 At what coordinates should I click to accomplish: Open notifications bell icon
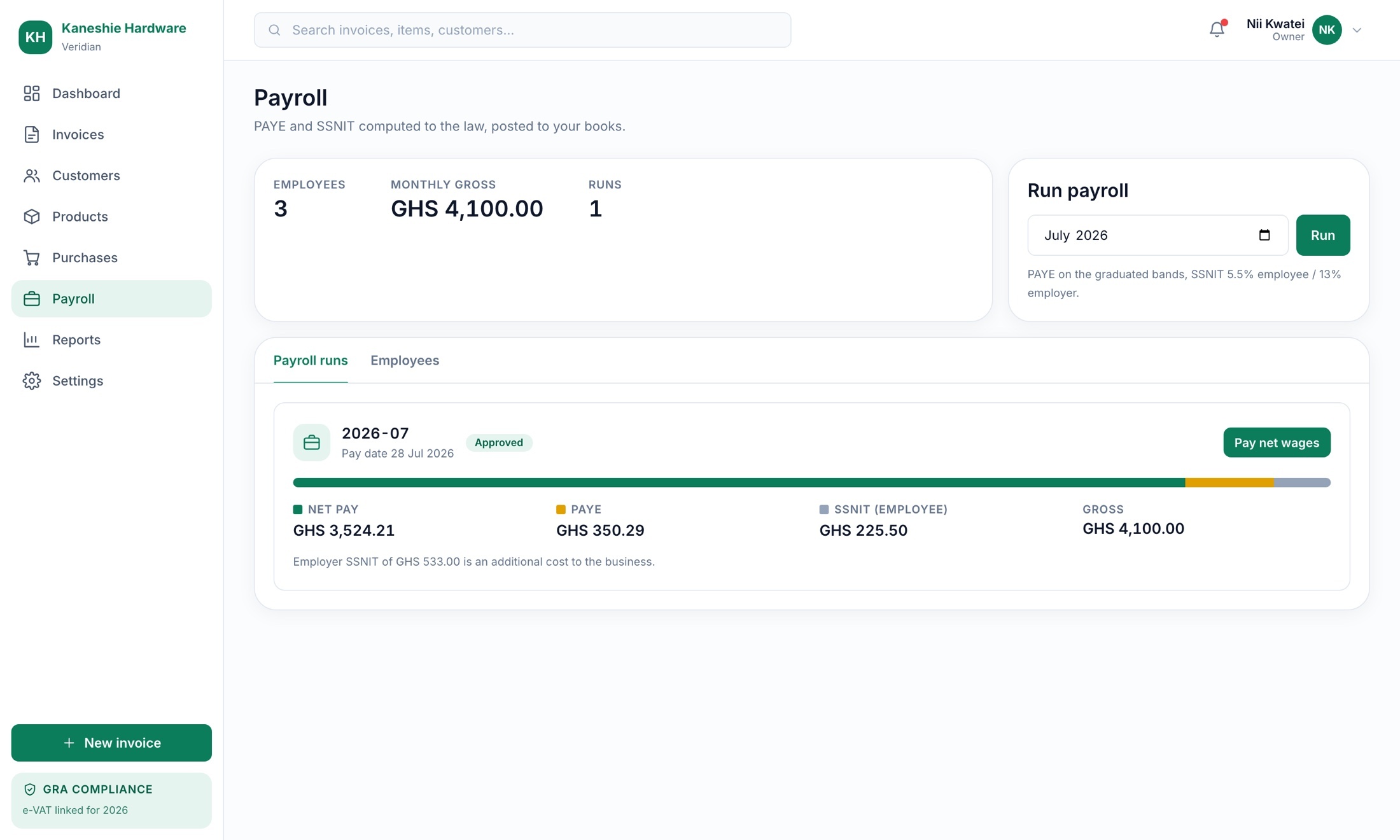(x=1217, y=29)
